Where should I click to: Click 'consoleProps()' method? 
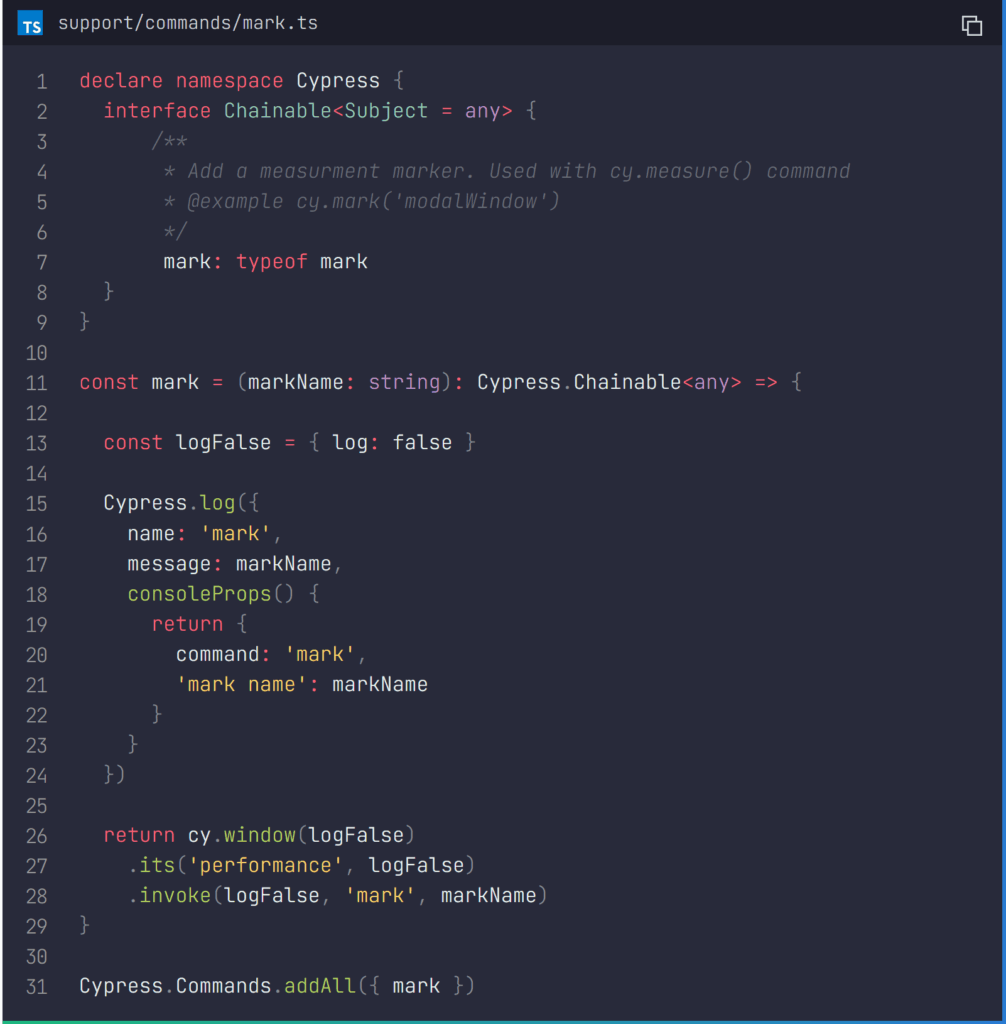(x=210, y=594)
